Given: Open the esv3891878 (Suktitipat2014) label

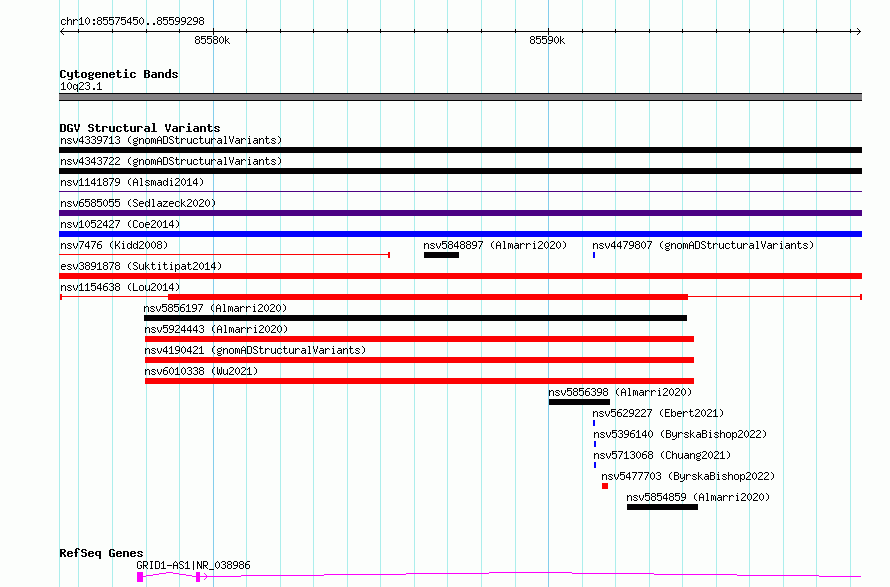Looking at the screenshot, I should [x=141, y=266].
